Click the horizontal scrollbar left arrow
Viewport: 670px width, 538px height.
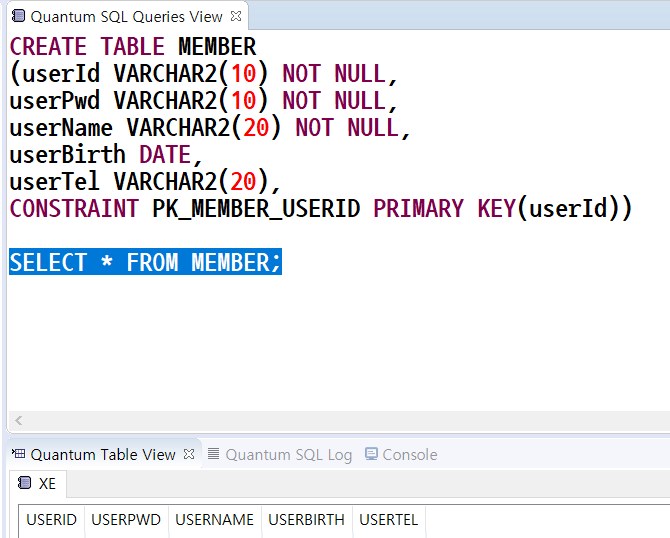coord(18,420)
